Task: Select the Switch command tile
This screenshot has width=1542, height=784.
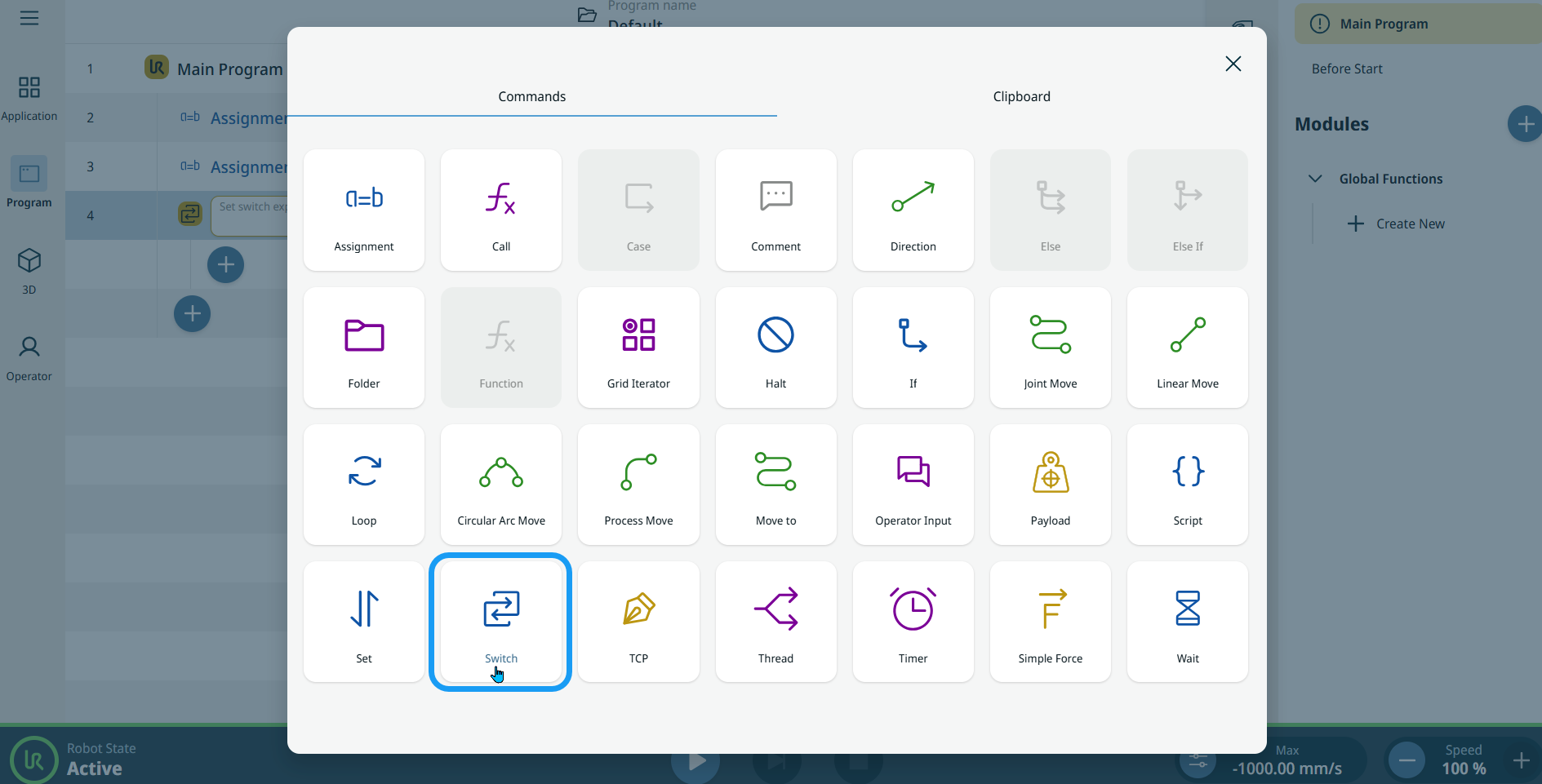Action: click(x=500, y=622)
